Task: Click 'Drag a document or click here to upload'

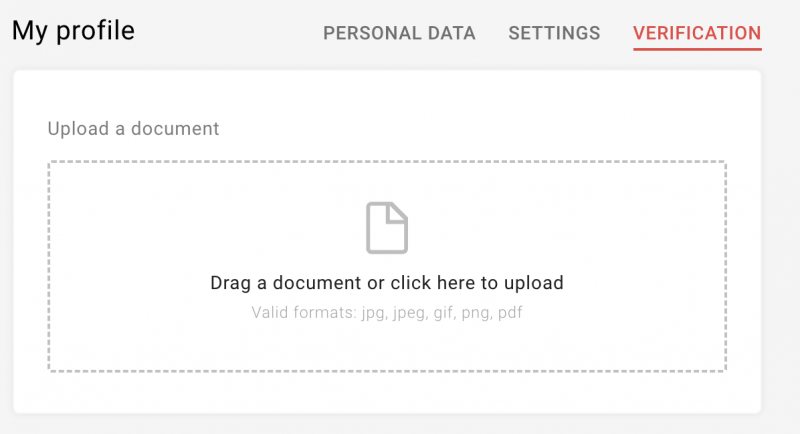Action: coord(387,283)
